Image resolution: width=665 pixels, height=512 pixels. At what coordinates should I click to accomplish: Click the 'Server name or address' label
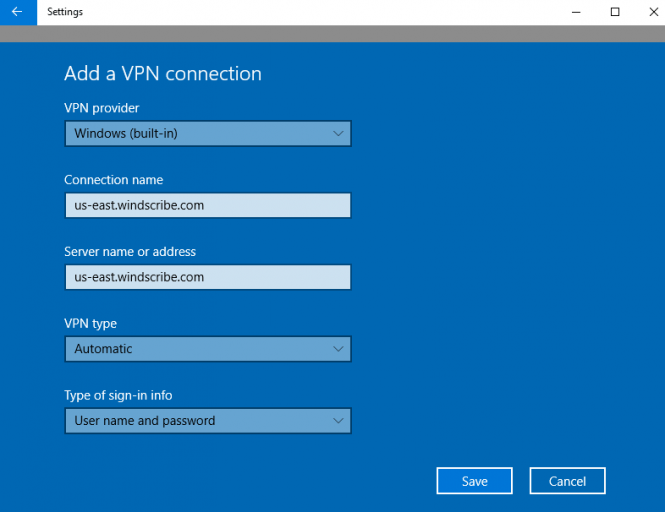130,252
